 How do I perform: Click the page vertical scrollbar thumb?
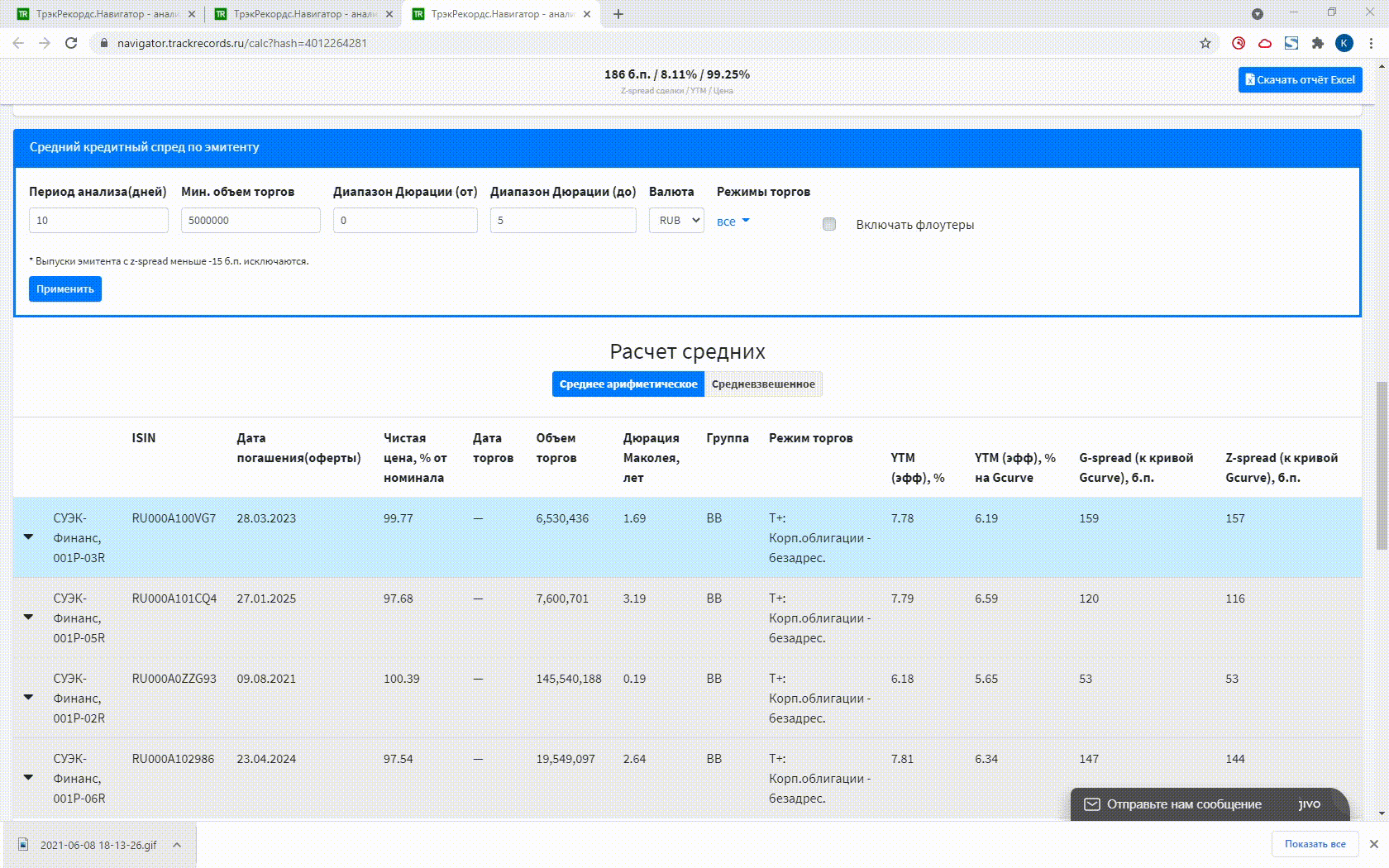1382,465
